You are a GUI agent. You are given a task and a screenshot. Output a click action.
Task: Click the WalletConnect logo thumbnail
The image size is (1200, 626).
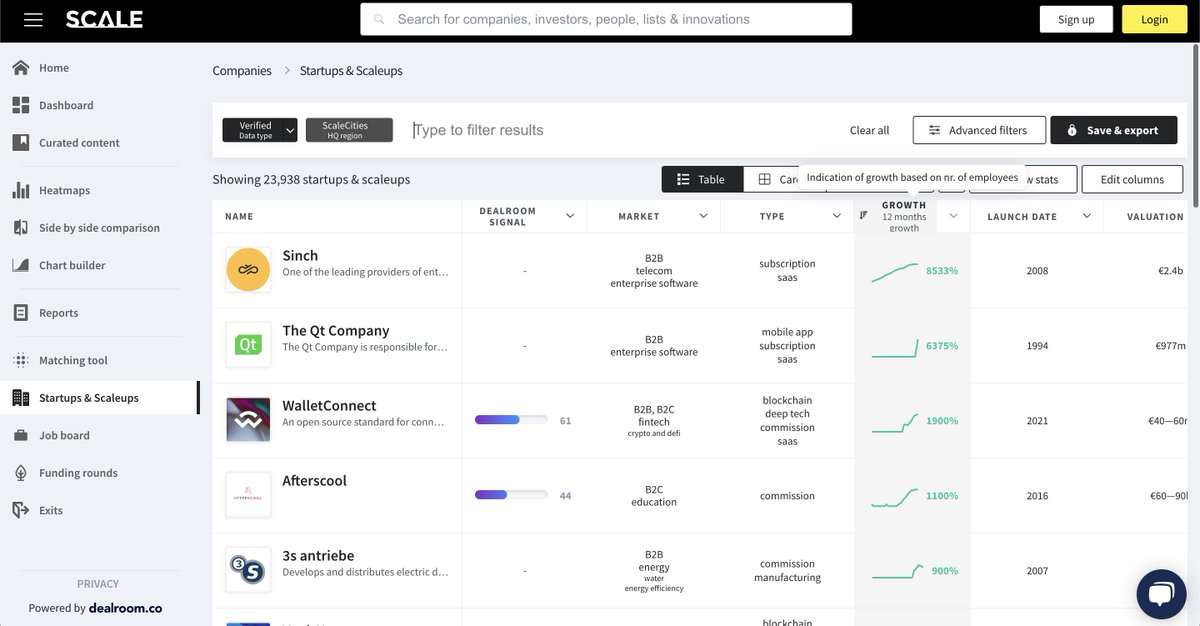click(x=248, y=420)
